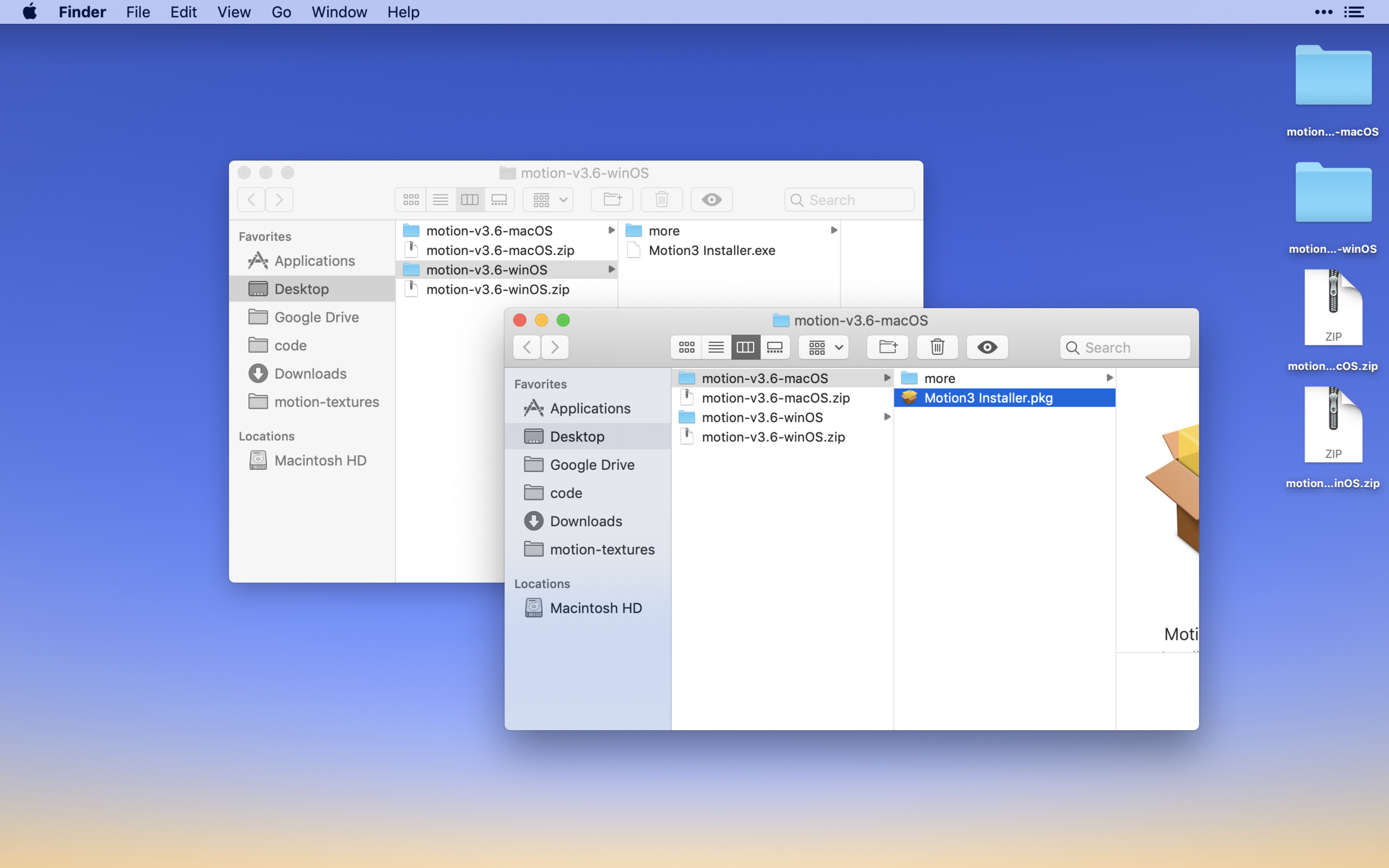This screenshot has height=868, width=1389.
Task: Click Search field in macOS window
Action: (x=1125, y=347)
